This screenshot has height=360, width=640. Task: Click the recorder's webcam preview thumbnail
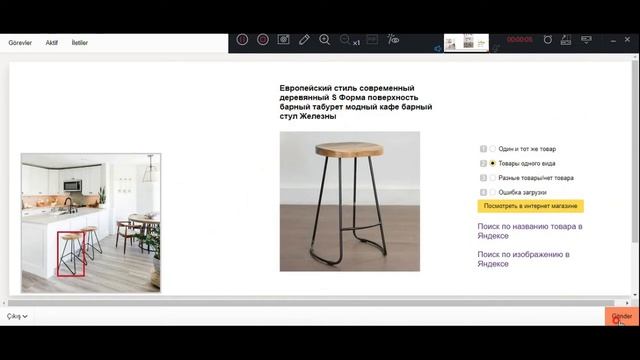tap(466, 42)
